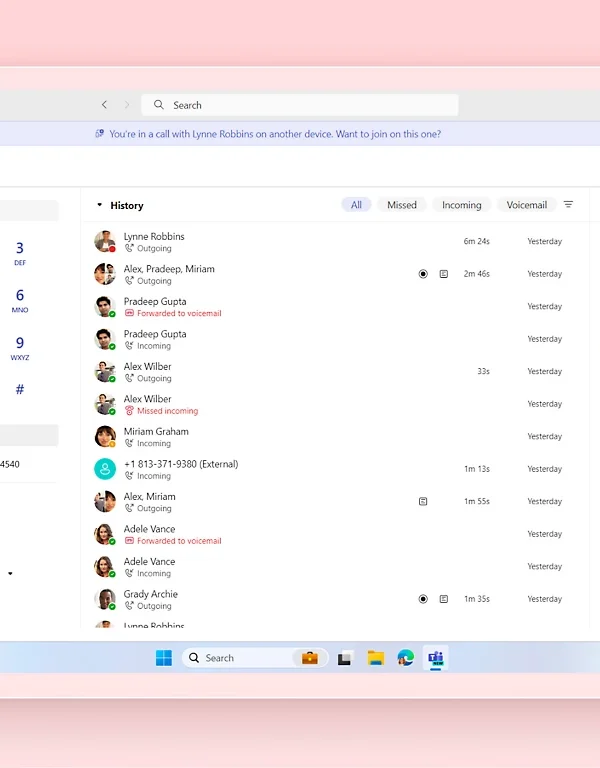The height and width of the screenshot is (768, 600).
Task: Open Adele Vance Incoming call entry
Action: 336,566
